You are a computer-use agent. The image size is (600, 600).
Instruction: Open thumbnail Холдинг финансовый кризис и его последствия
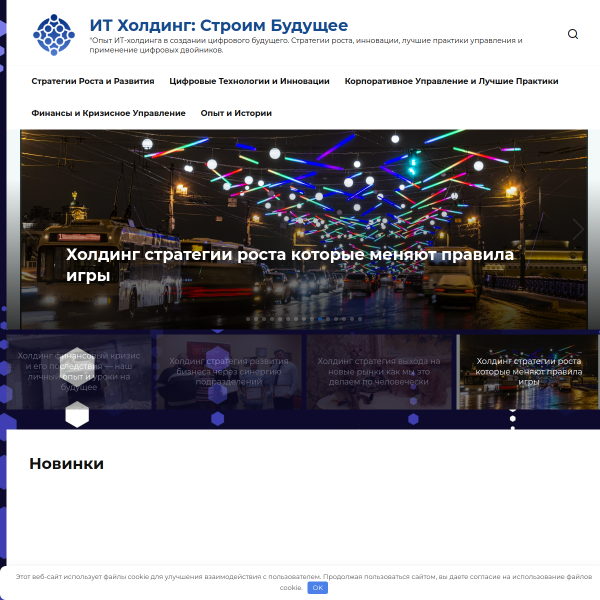pos(79,372)
